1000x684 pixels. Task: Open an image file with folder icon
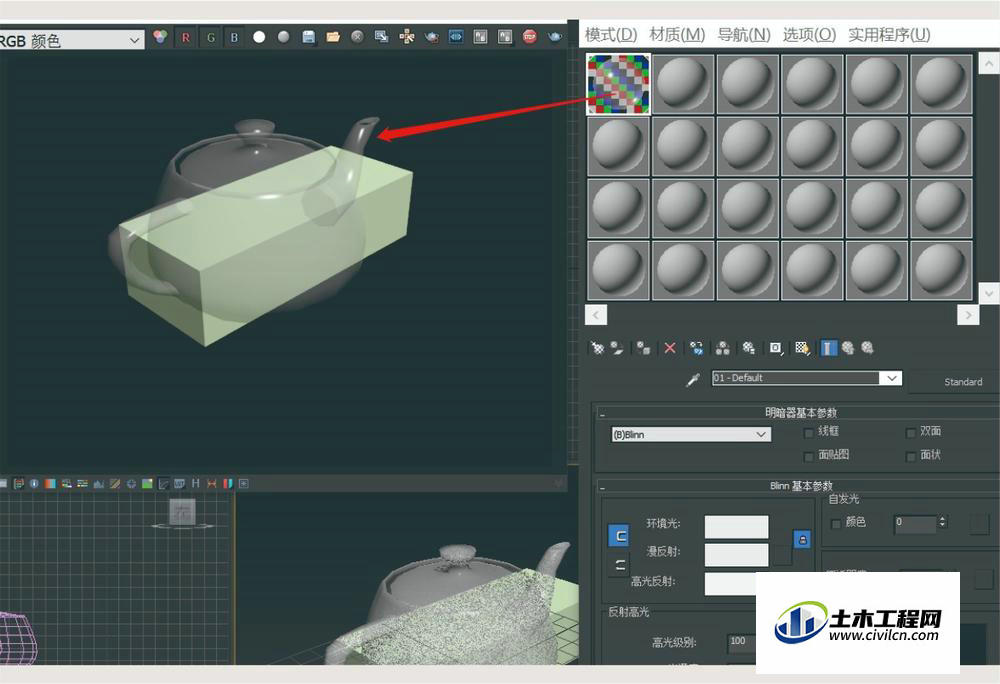pos(333,37)
